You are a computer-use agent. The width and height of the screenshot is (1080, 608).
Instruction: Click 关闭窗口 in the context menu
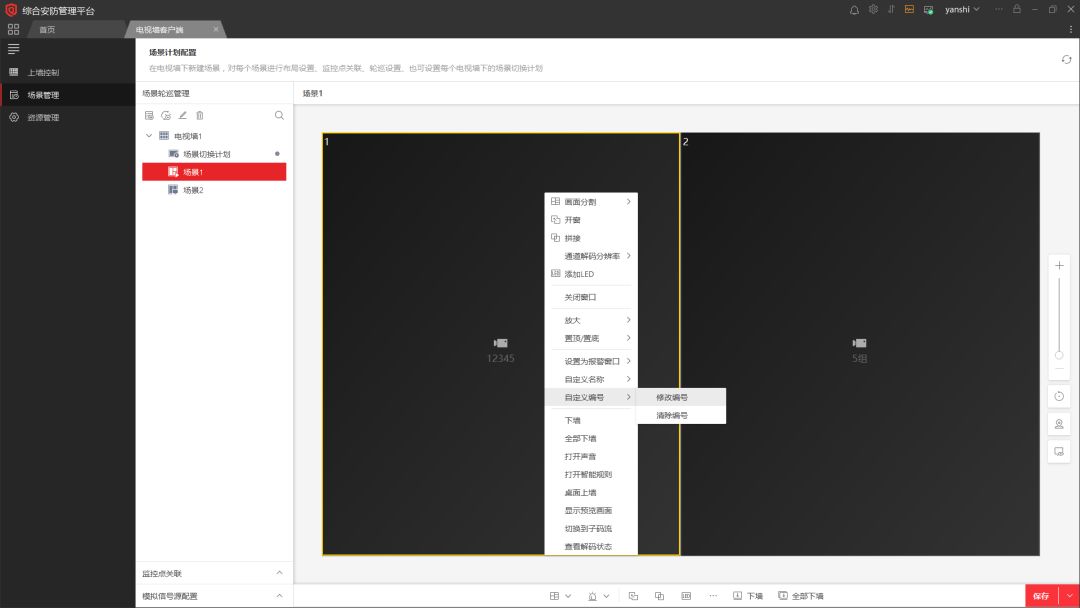tap(580, 297)
